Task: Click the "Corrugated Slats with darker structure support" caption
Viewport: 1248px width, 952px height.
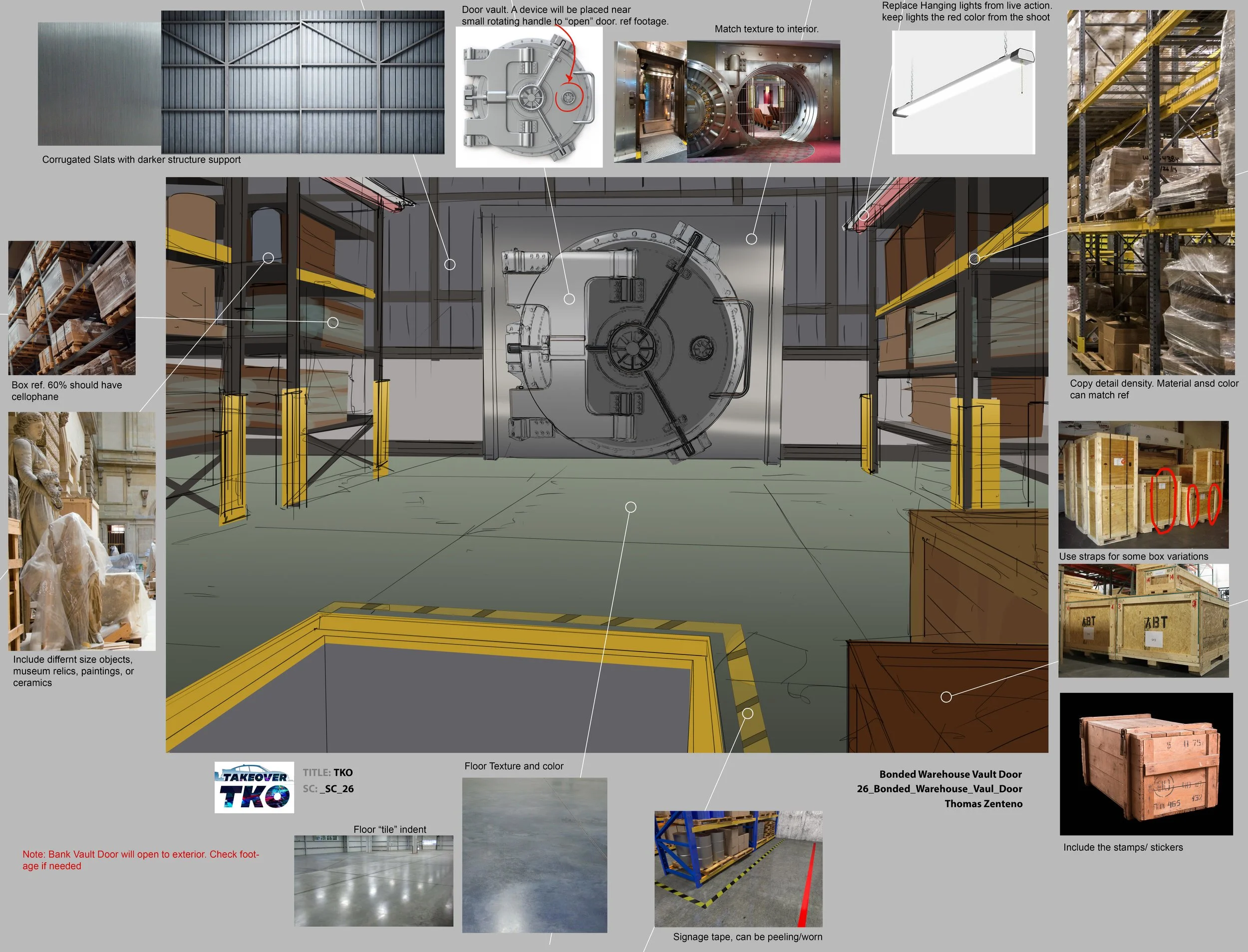Action: click(142, 160)
